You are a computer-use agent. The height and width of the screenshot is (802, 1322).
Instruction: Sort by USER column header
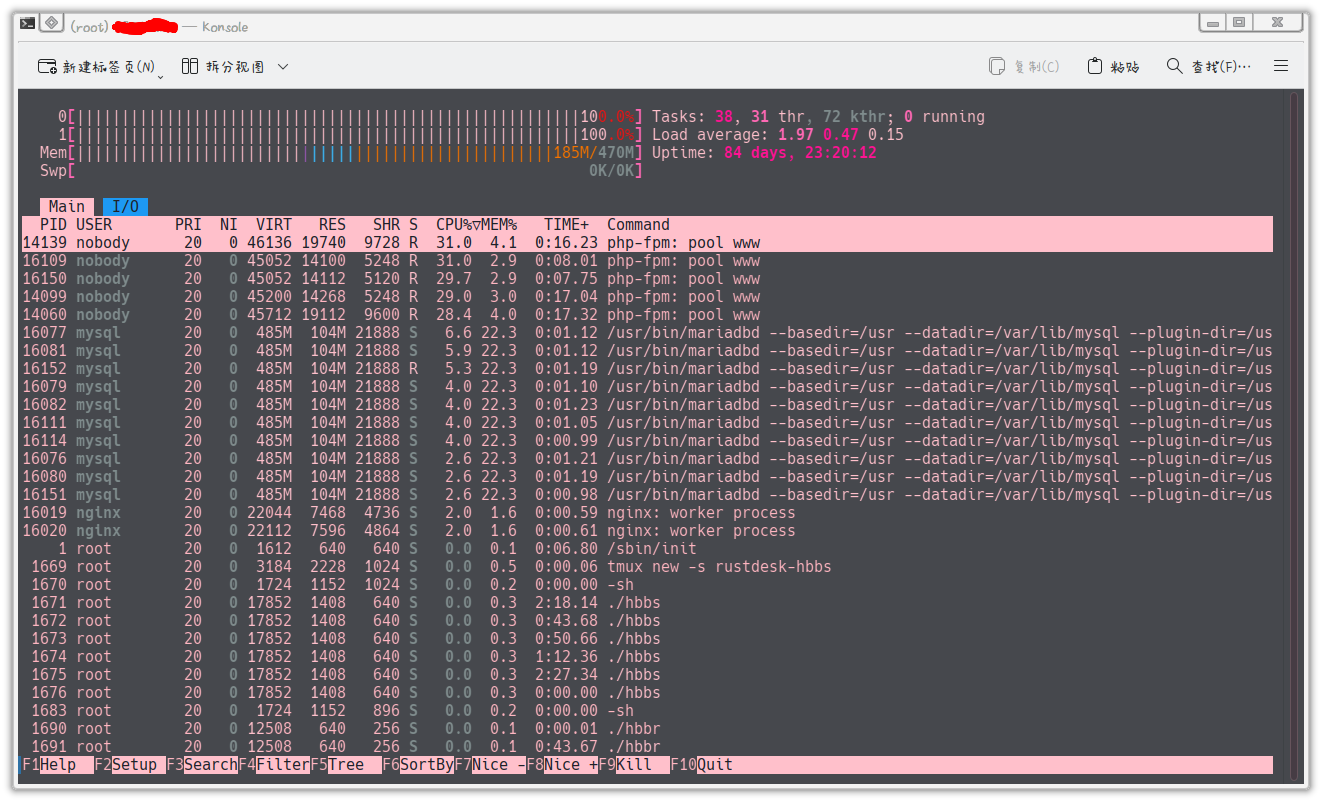(x=94, y=224)
